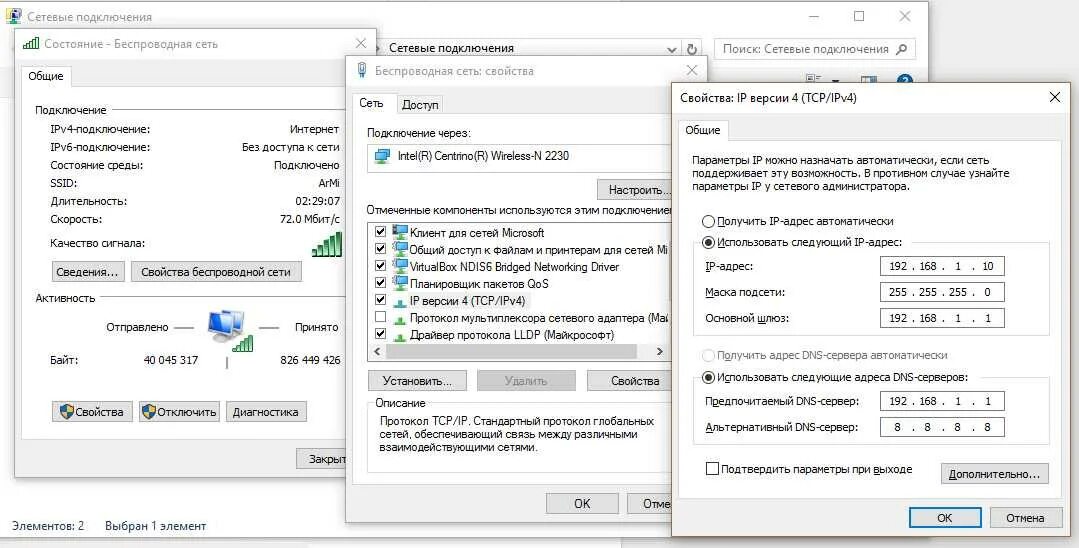Refresh the Network Connections address bar
Image resolution: width=1079 pixels, height=548 pixels.
click(692, 49)
